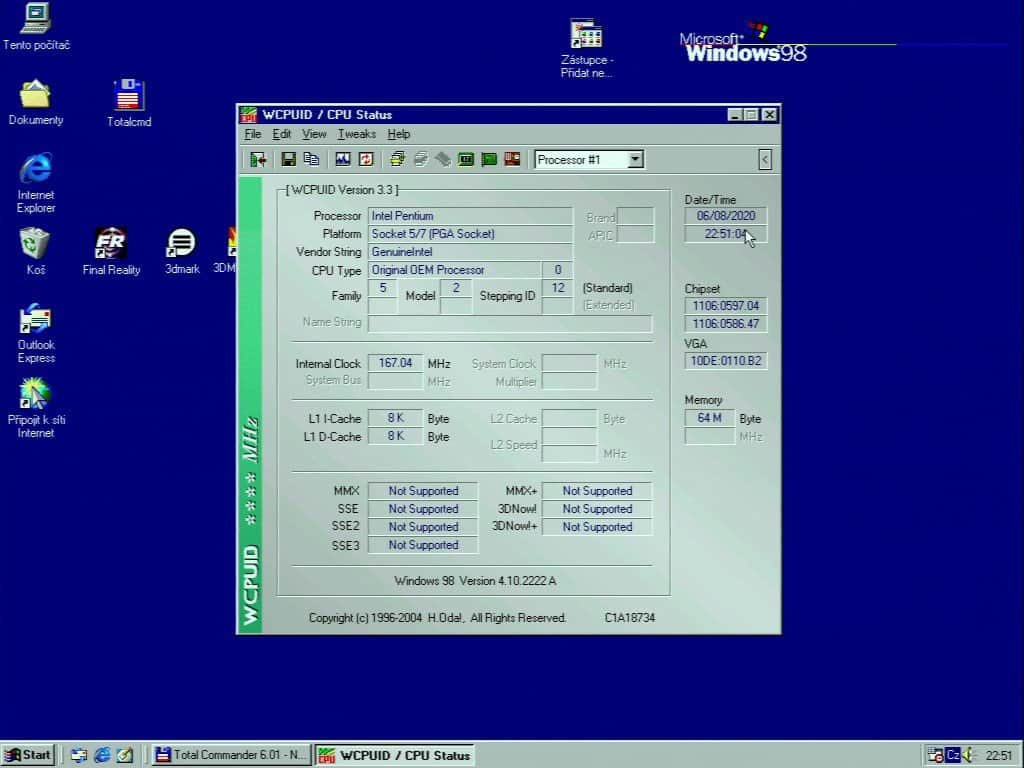
Task: Open the Dokumenty folder icon
Action: pos(35,103)
